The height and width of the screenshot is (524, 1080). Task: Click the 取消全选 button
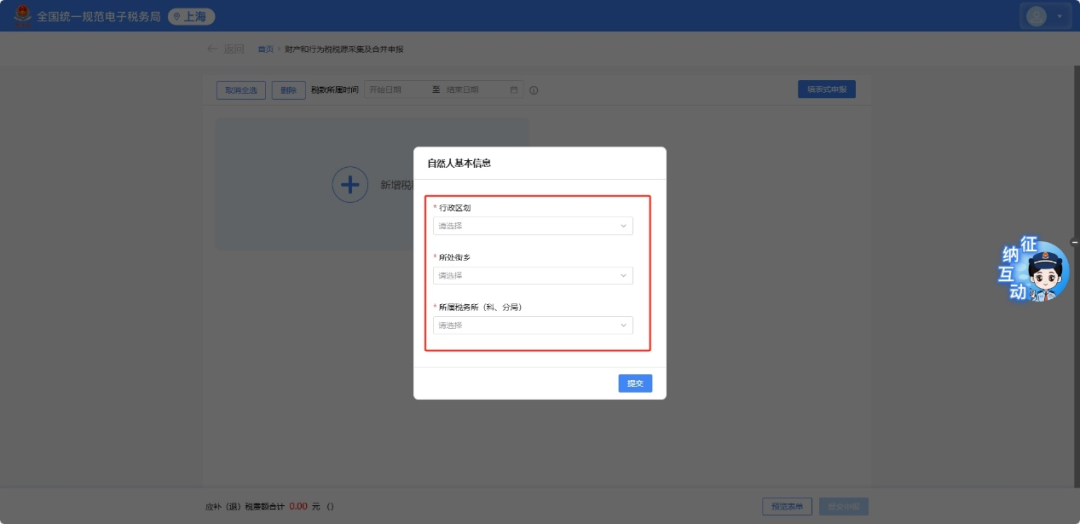(x=241, y=90)
